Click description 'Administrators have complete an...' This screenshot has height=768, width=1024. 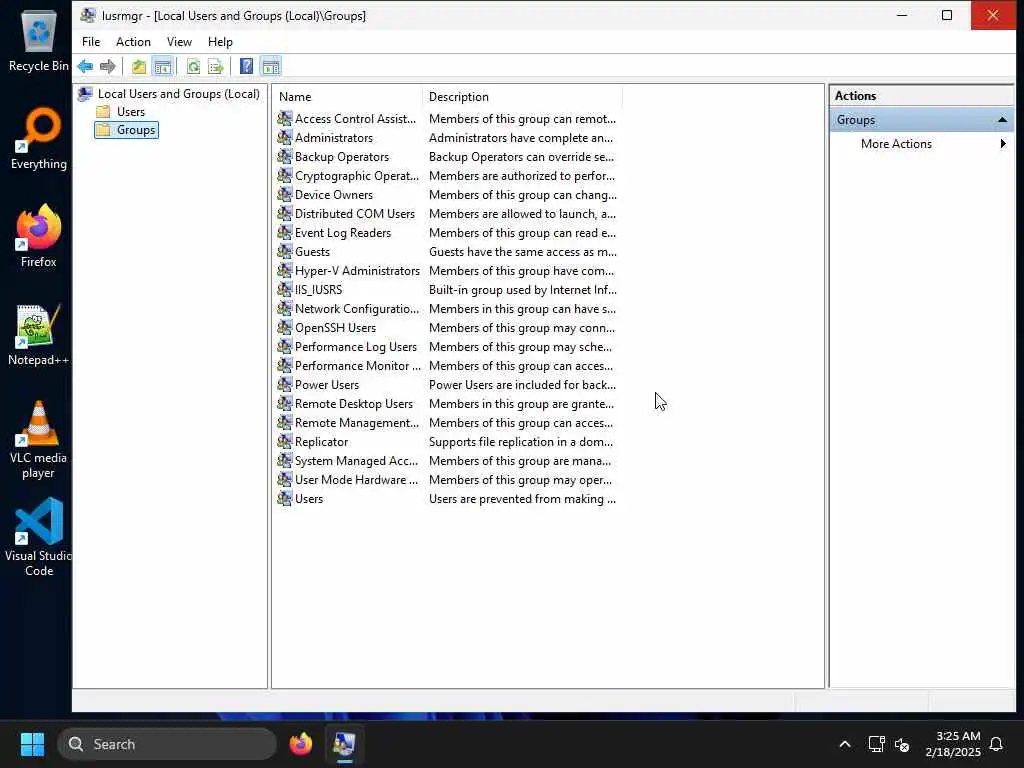520,137
